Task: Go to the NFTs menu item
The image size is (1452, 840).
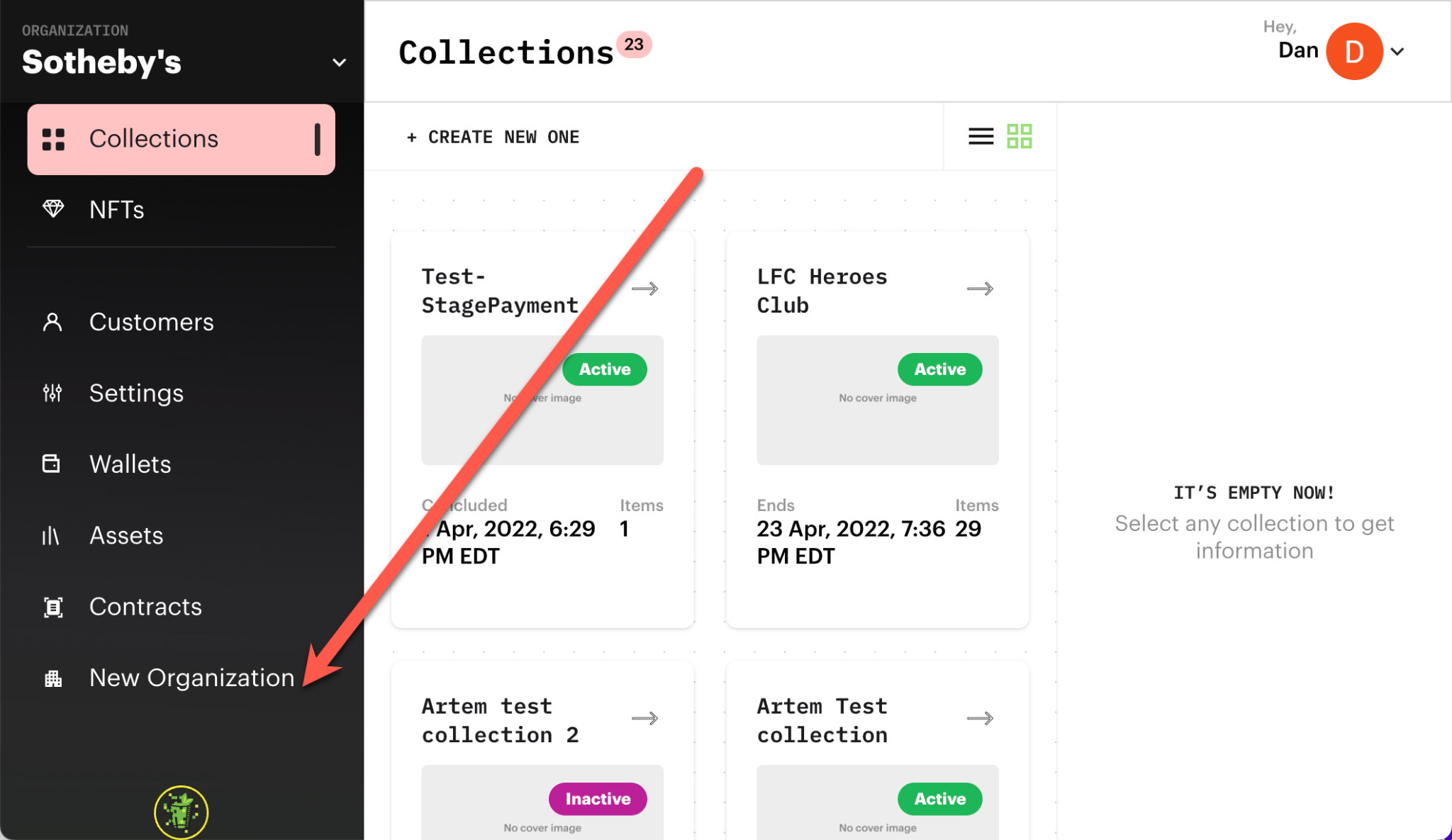Action: tap(117, 210)
